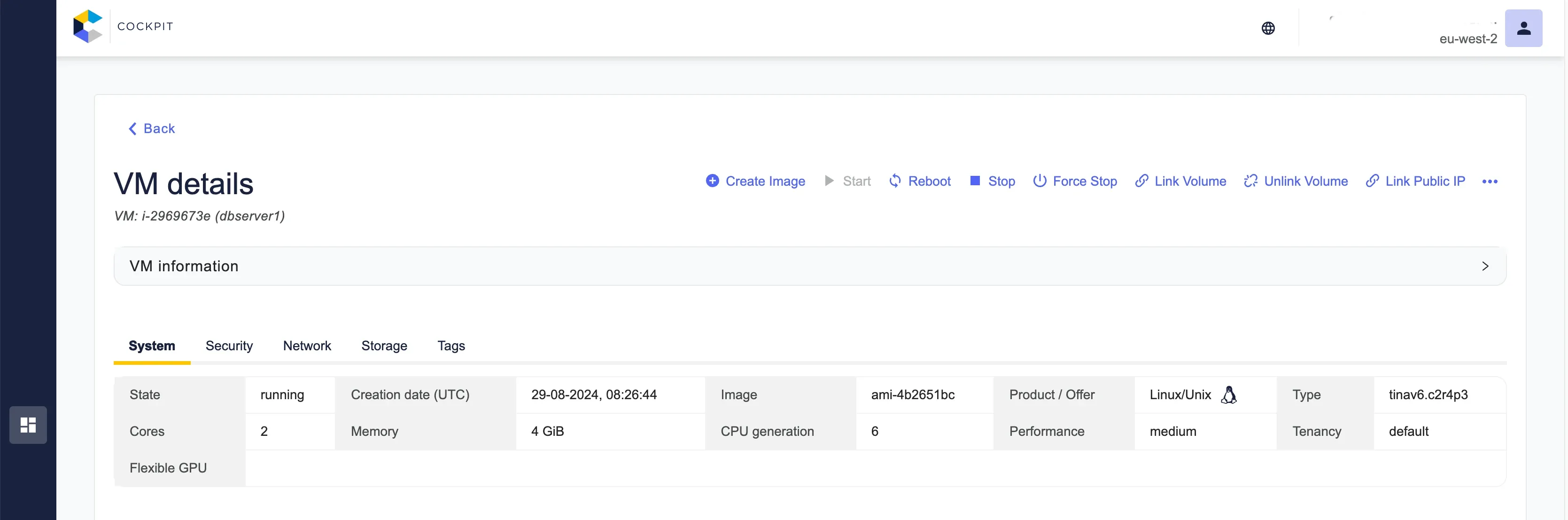Screen dimensions: 1568x520
Task: Open the more actions ellipsis menu
Action: tap(1490, 181)
